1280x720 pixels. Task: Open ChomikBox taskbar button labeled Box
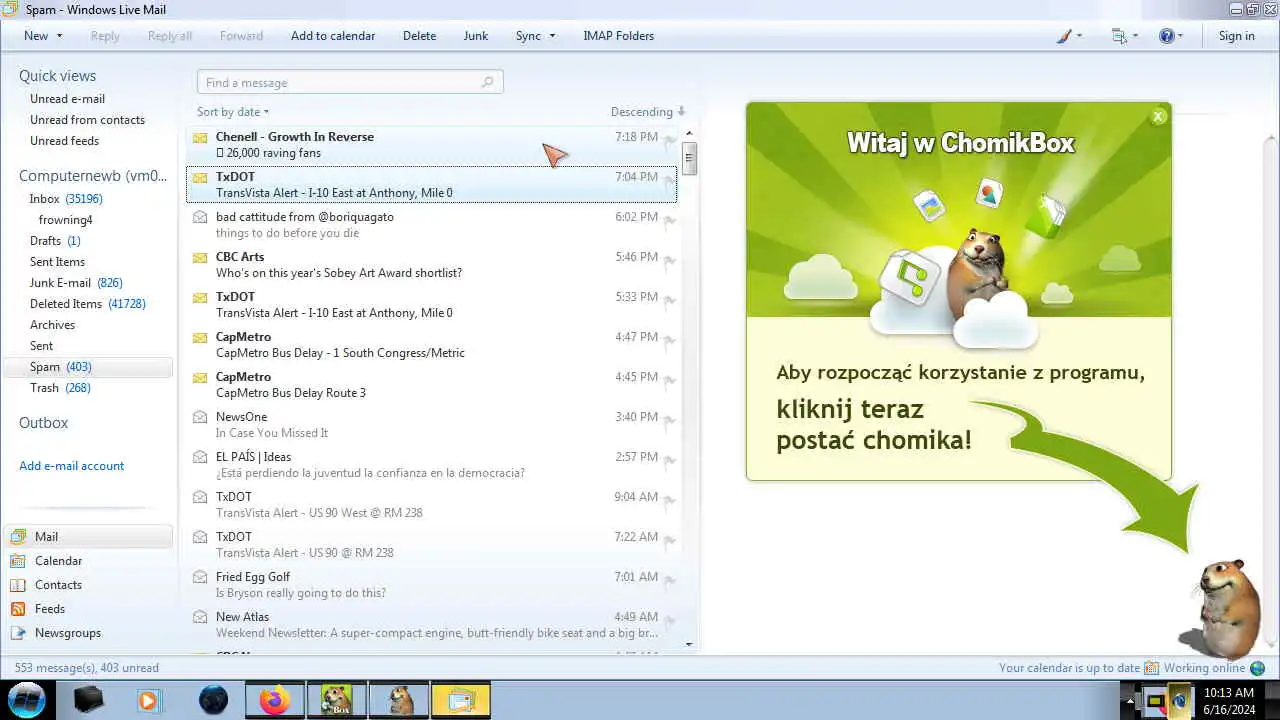coord(336,700)
